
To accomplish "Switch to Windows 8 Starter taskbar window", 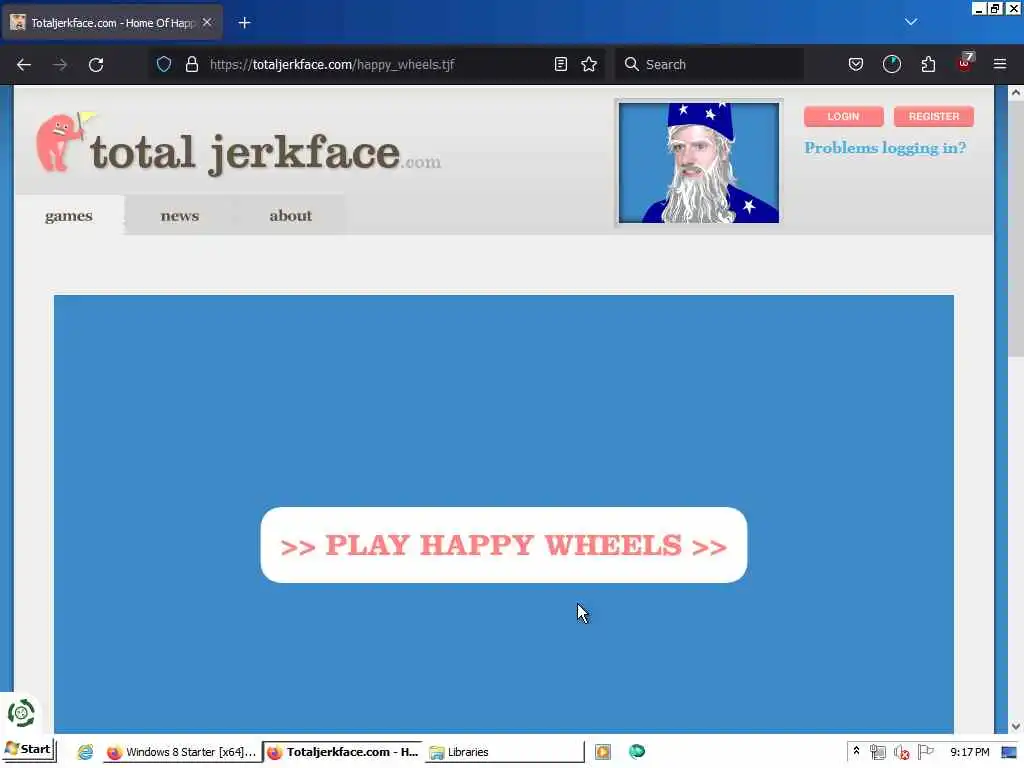I will [x=182, y=752].
